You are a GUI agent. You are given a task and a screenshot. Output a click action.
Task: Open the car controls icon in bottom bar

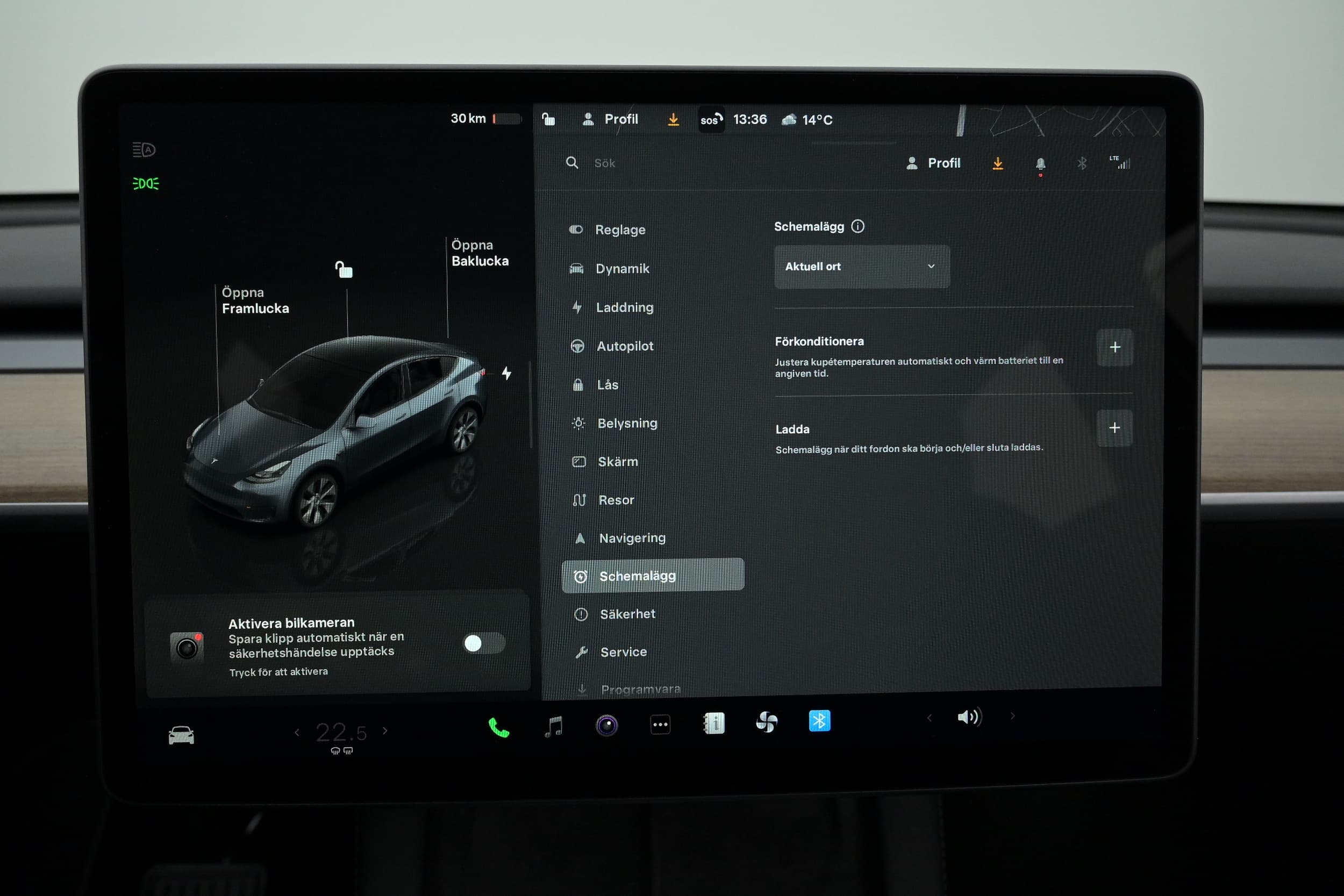coord(181,735)
